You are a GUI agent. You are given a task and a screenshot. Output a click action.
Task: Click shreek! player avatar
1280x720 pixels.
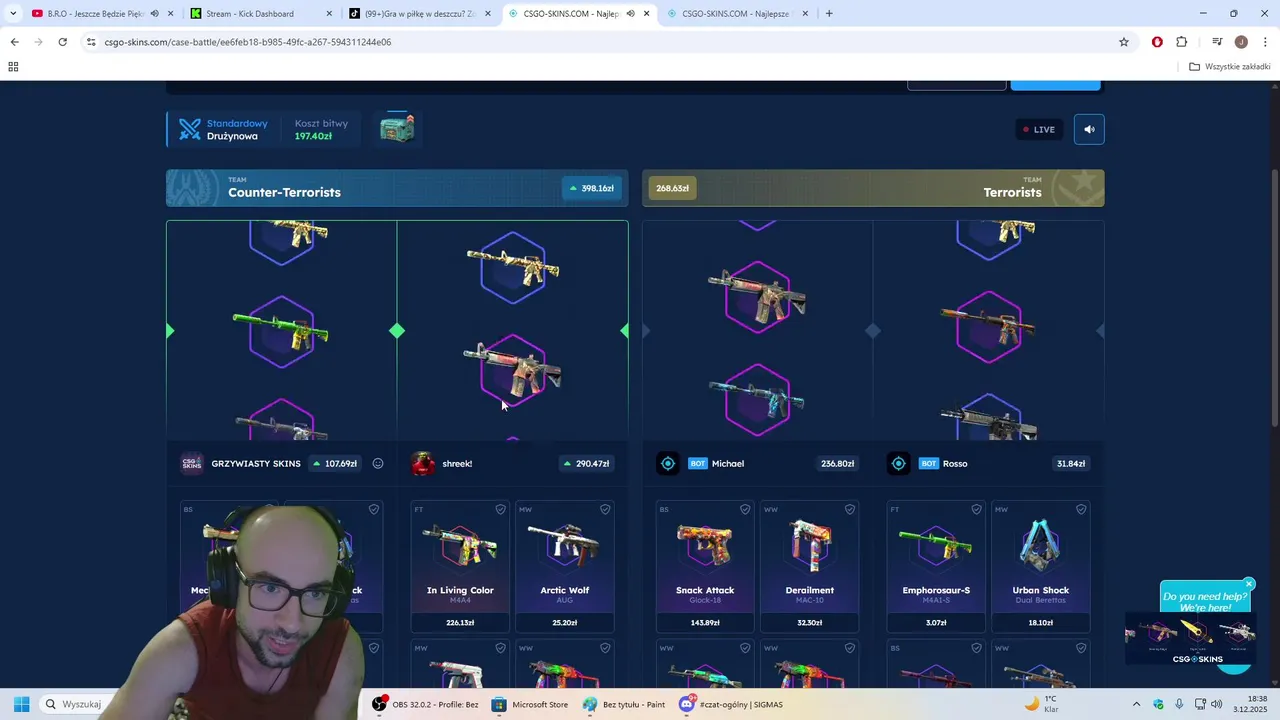[423, 463]
